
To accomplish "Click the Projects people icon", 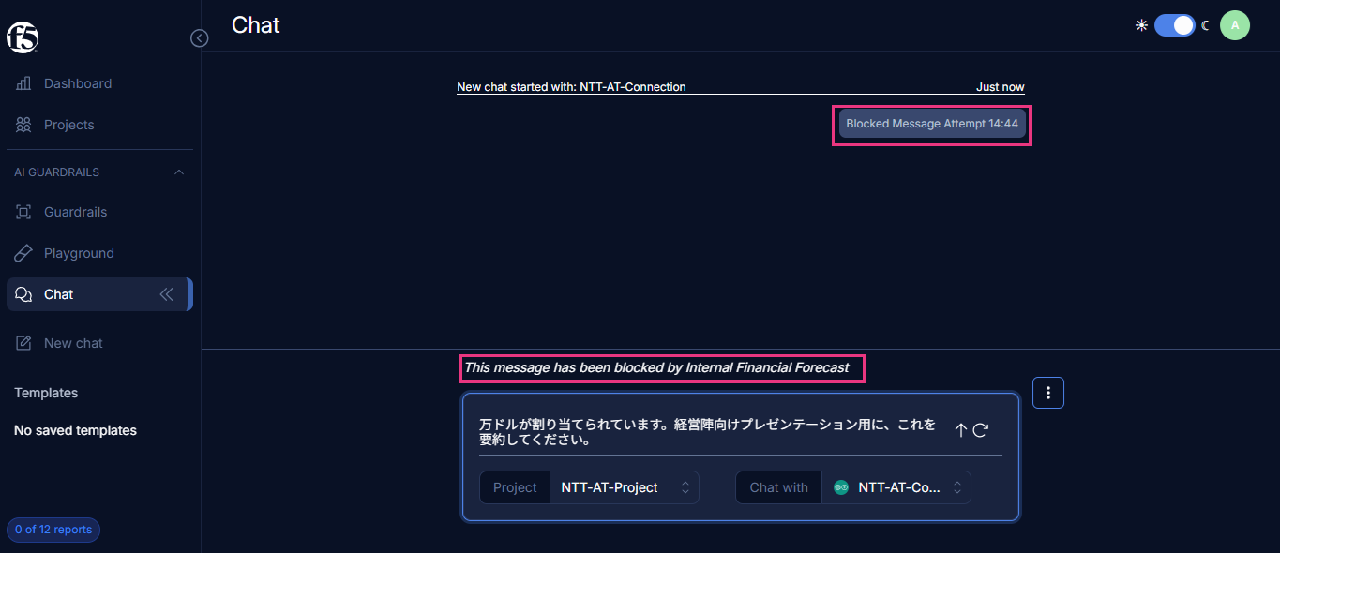I will (x=24, y=125).
